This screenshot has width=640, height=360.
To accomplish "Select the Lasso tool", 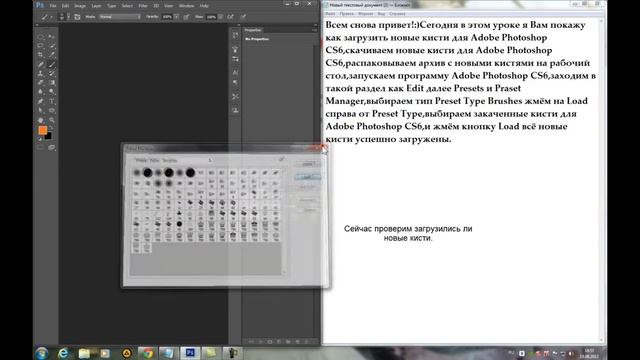I will [x=40, y=46].
